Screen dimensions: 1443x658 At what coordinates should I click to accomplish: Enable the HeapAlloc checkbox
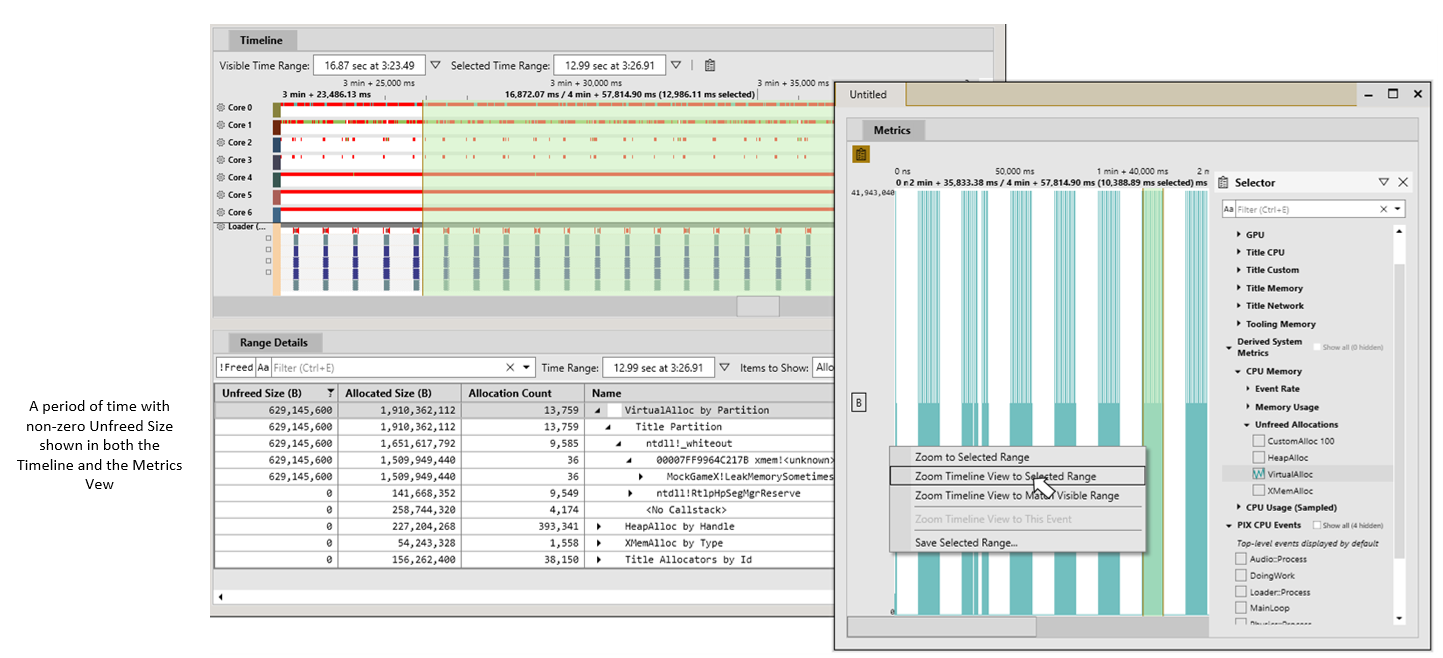[1259, 458]
